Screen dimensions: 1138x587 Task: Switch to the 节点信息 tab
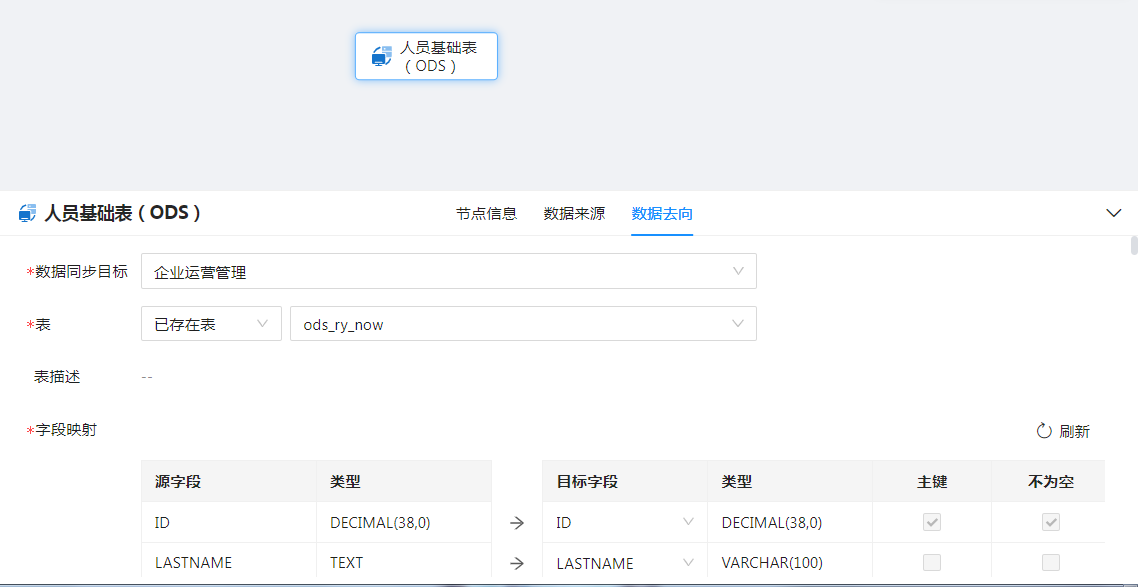click(486, 214)
